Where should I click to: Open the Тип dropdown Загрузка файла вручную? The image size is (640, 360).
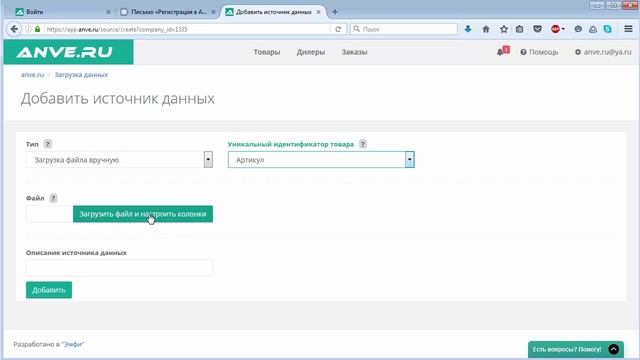(119, 160)
